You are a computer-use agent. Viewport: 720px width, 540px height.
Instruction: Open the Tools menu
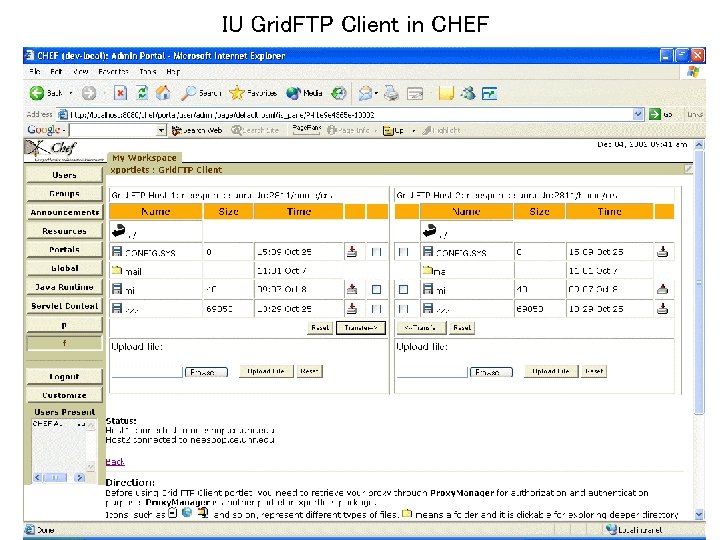click(147, 72)
